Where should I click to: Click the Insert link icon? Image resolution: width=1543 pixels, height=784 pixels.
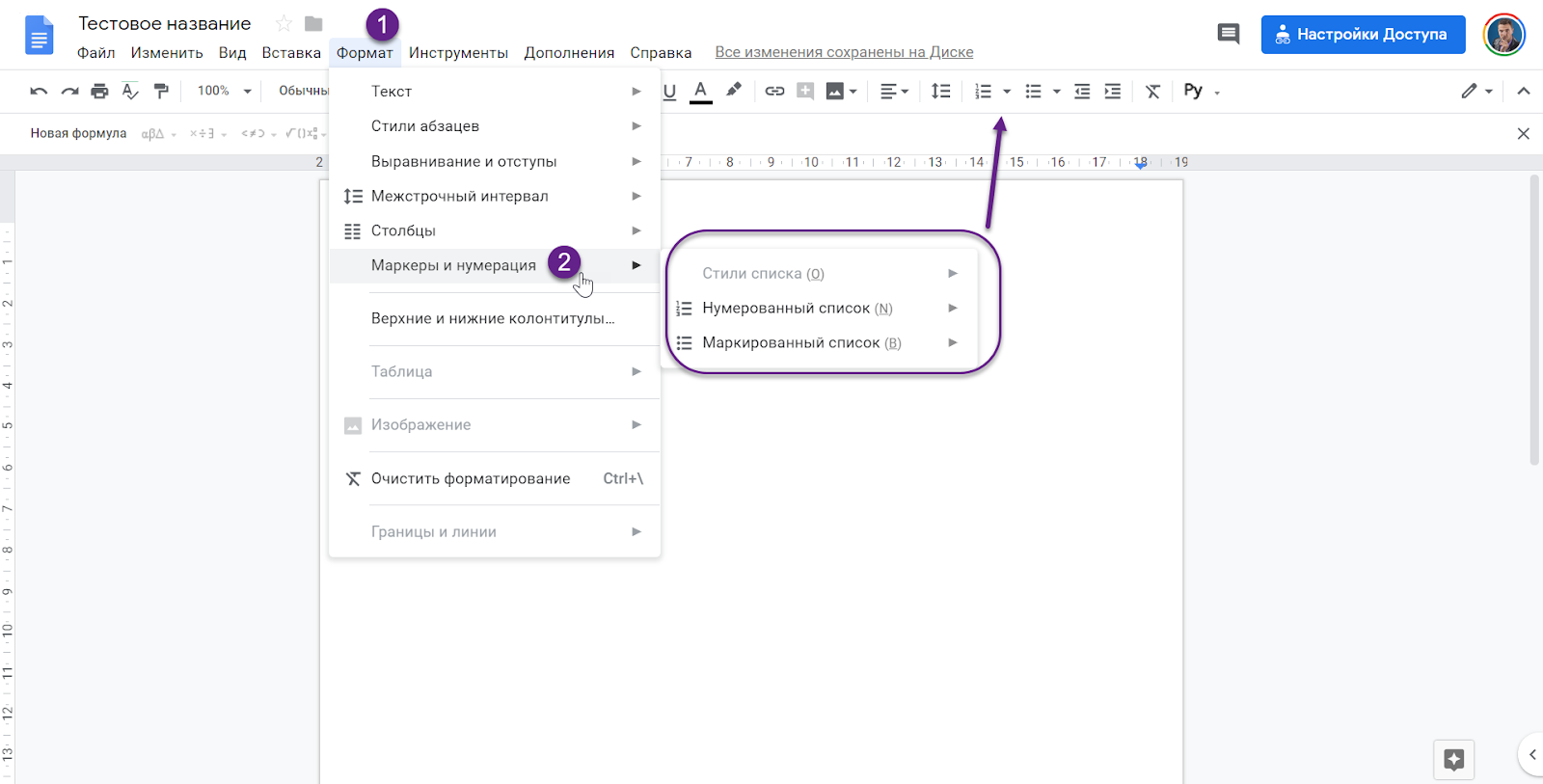point(774,92)
